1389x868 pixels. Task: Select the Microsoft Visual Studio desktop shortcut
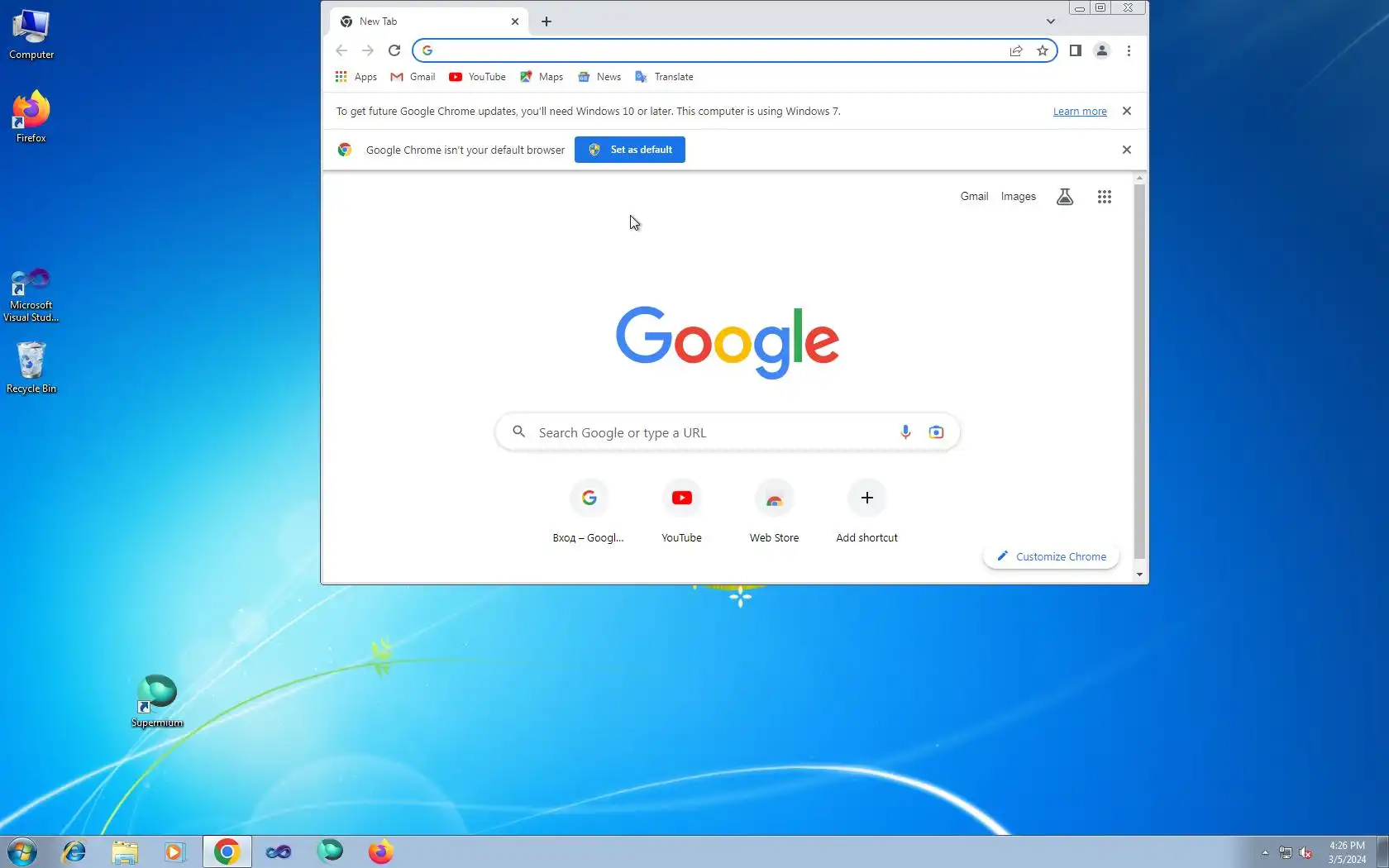coord(31,295)
